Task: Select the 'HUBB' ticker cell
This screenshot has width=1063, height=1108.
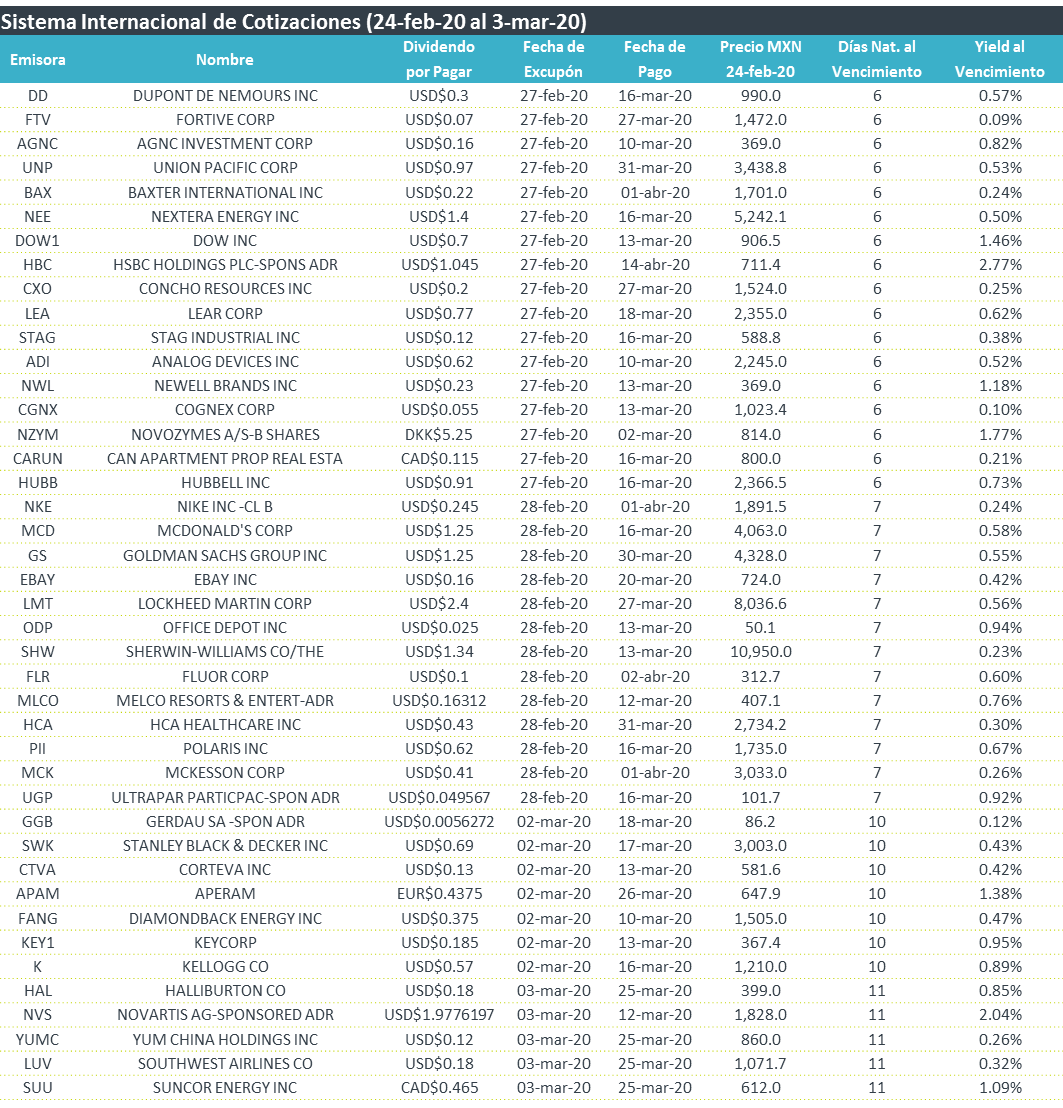Action: pos(37,483)
